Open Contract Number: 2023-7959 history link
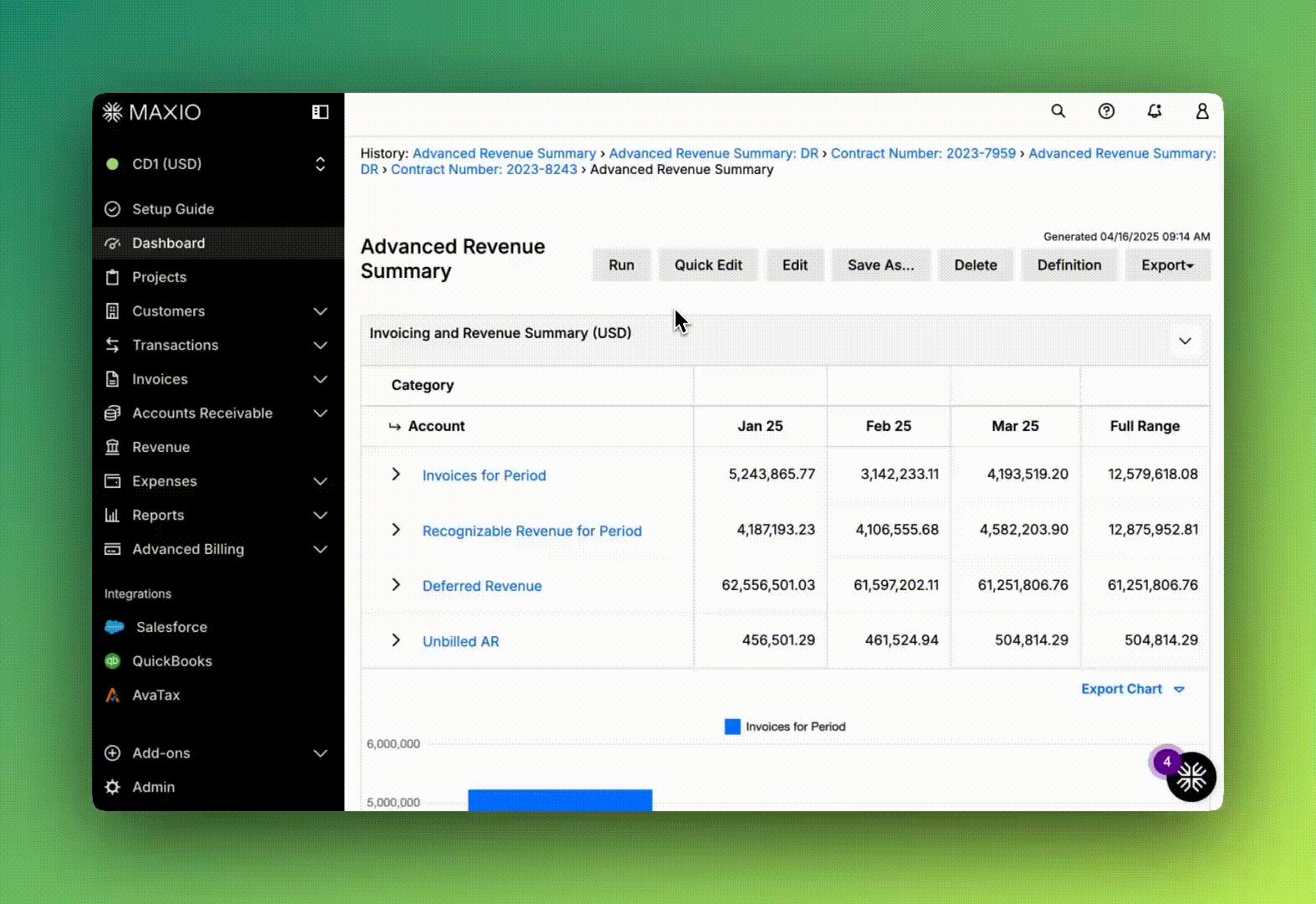 tap(923, 153)
